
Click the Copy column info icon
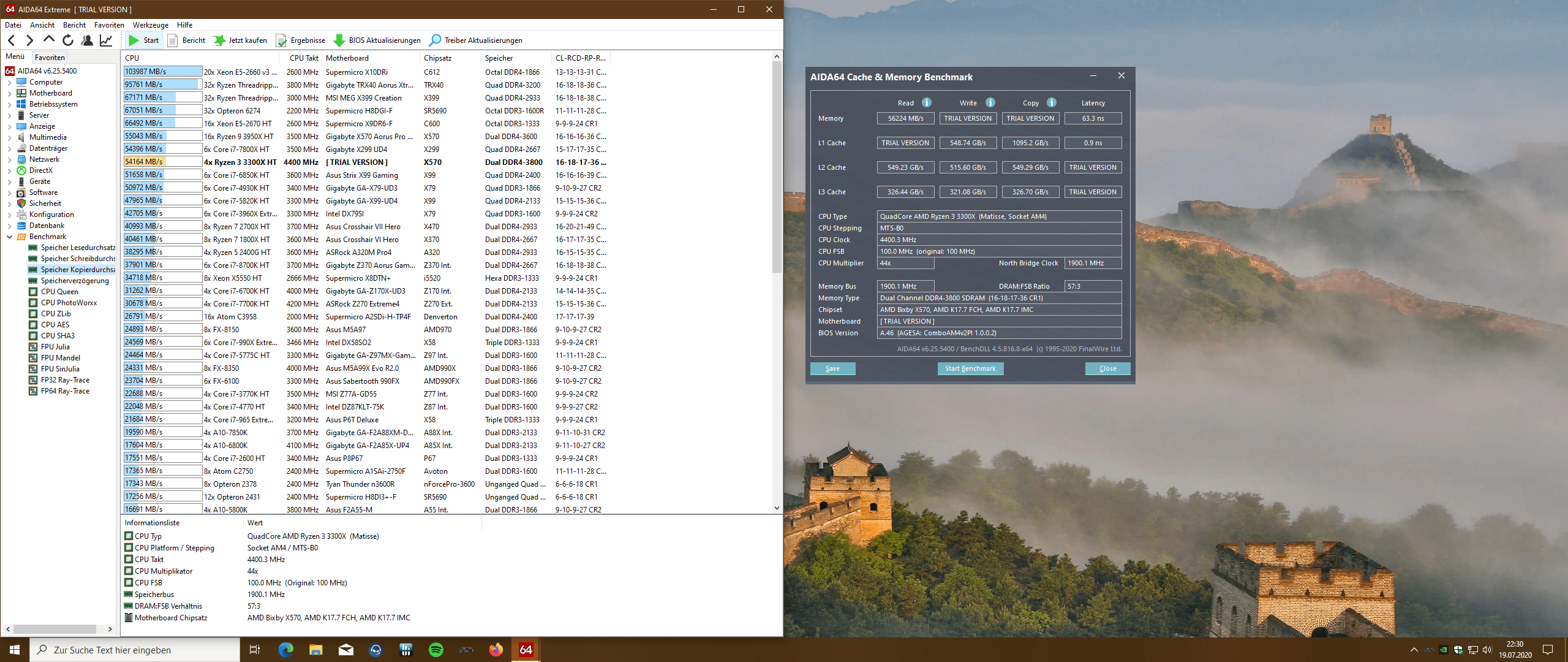click(1052, 103)
